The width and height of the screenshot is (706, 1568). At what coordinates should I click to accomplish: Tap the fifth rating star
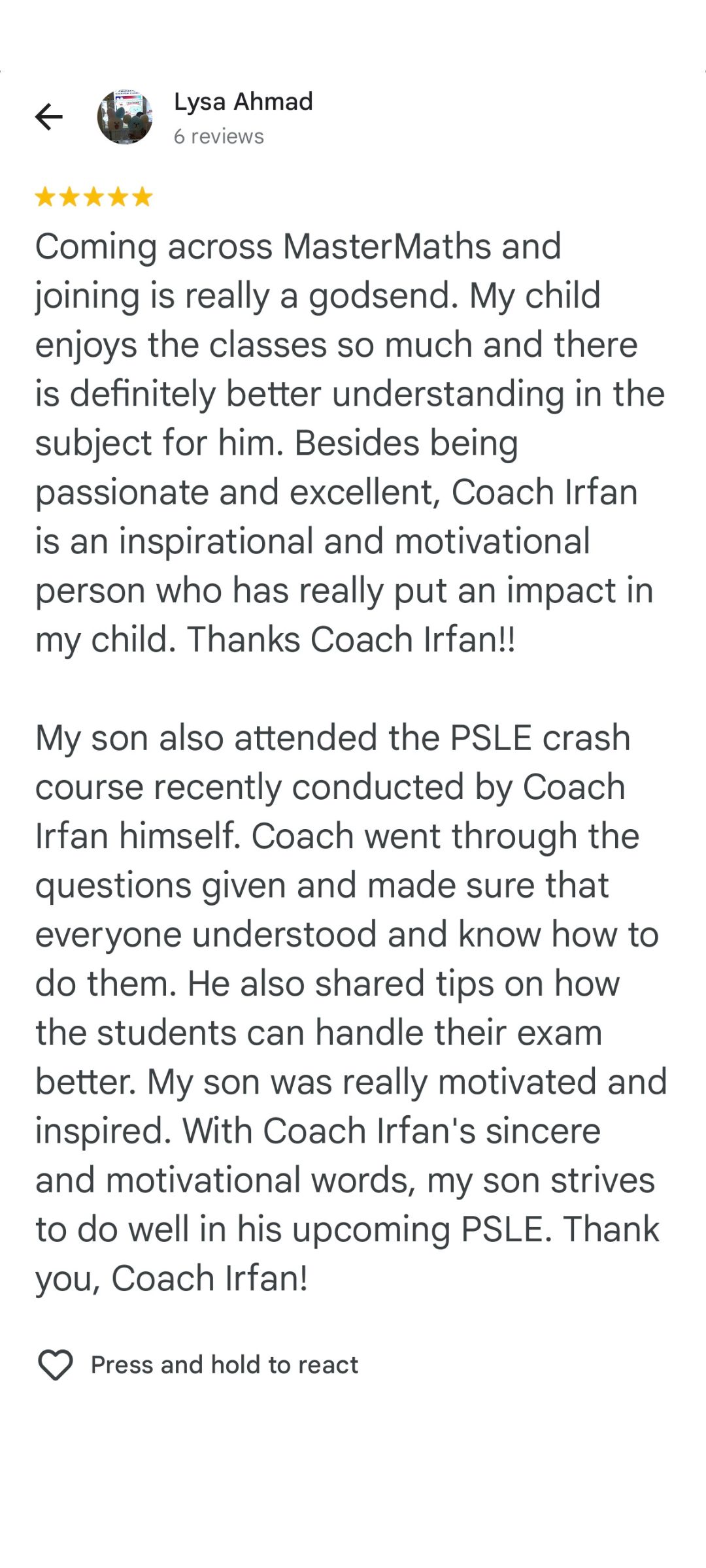(142, 197)
